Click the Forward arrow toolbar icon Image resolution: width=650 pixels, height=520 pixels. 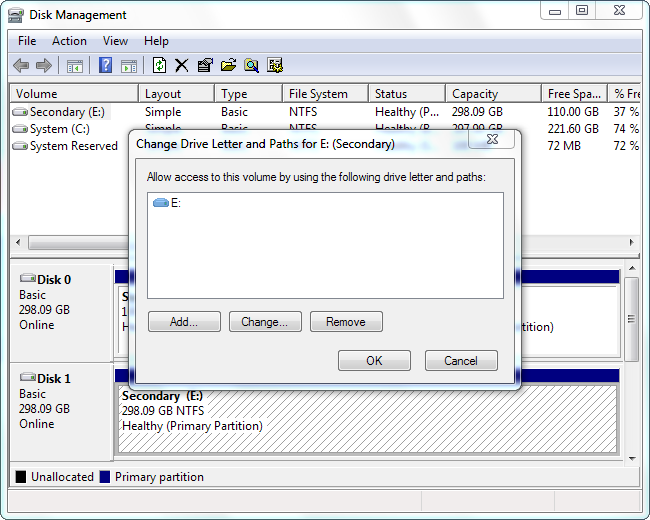44,66
